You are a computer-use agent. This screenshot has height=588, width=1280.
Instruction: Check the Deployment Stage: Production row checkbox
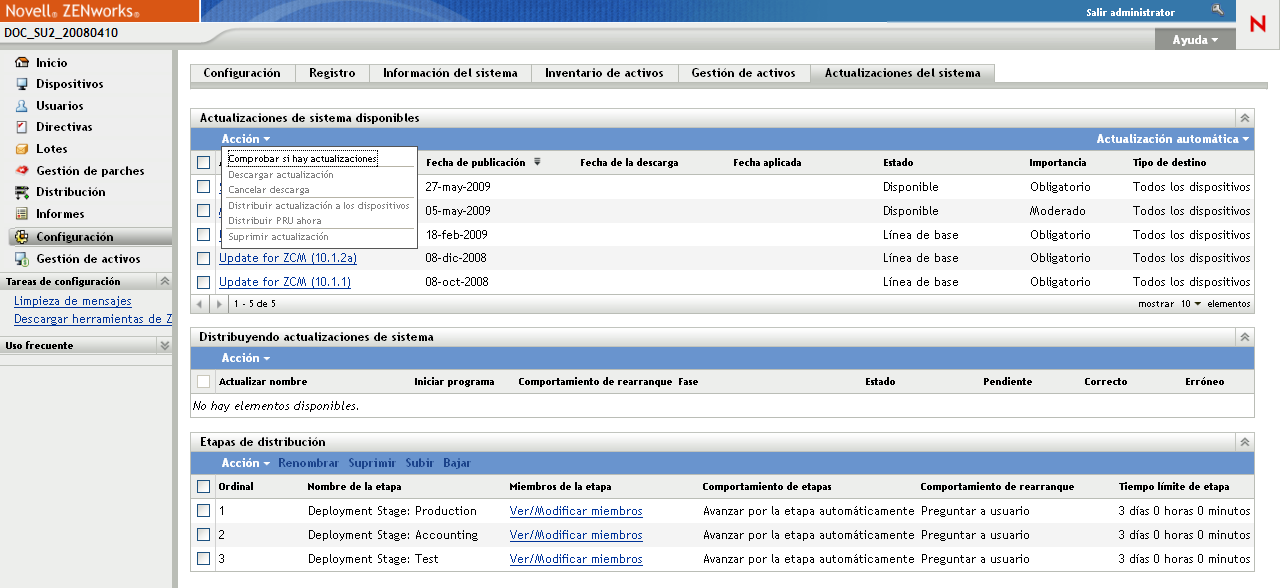coord(204,510)
